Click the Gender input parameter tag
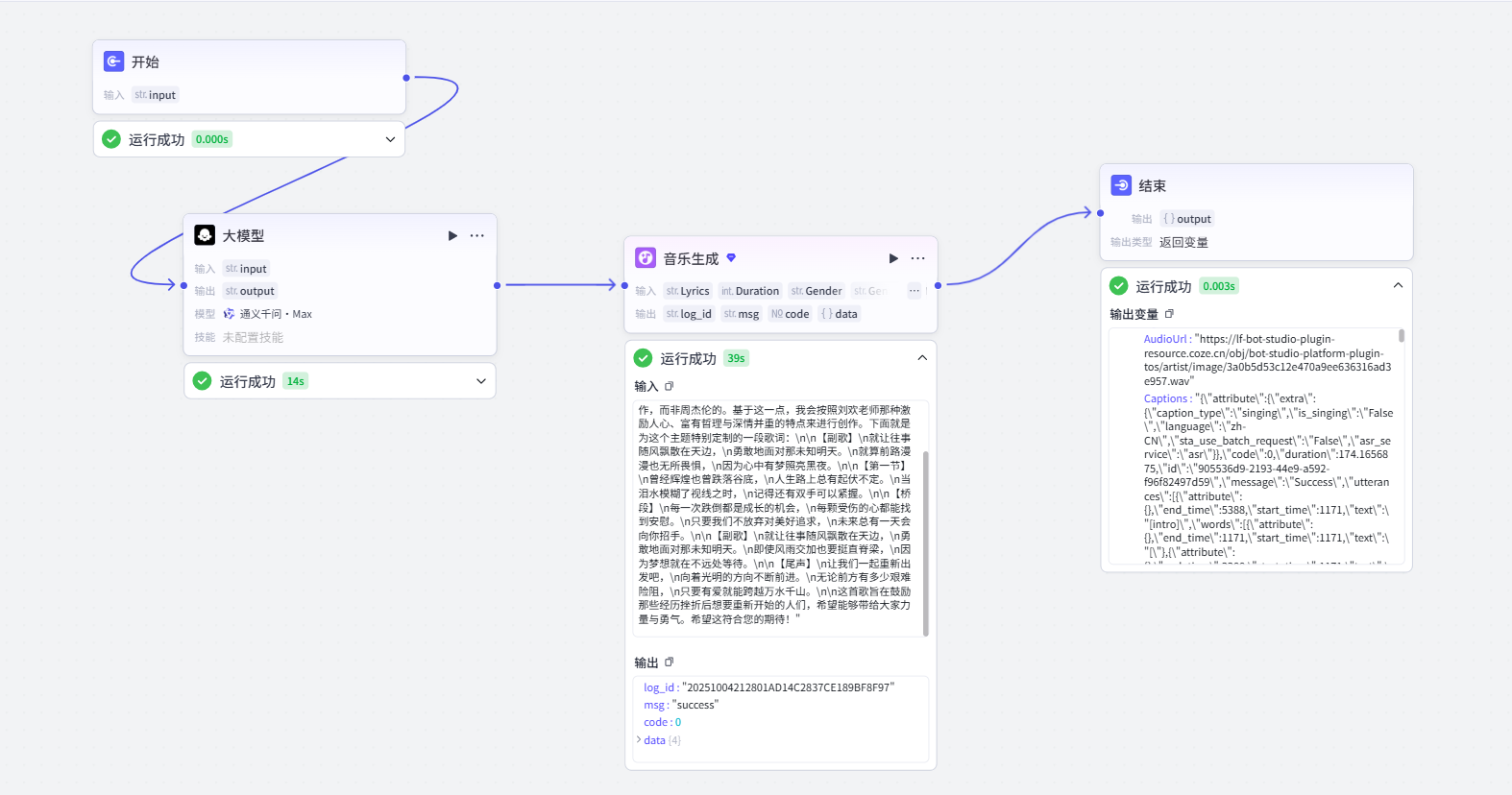 [817, 291]
